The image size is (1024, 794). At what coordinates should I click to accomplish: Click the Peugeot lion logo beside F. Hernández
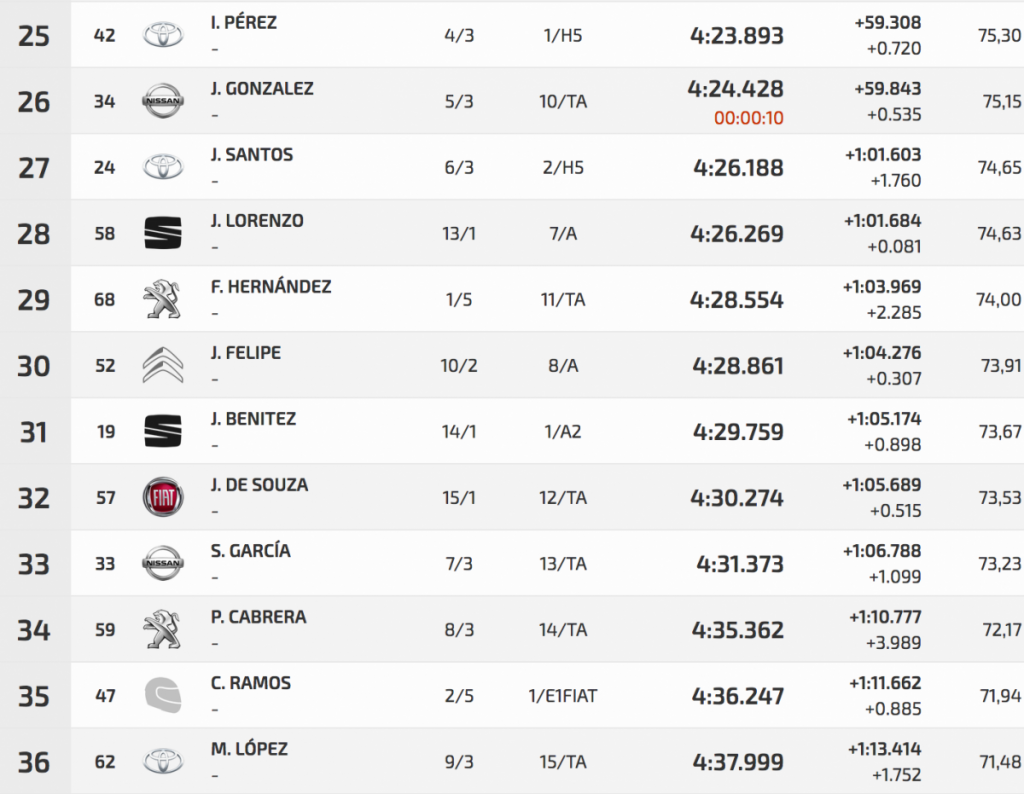coord(163,300)
